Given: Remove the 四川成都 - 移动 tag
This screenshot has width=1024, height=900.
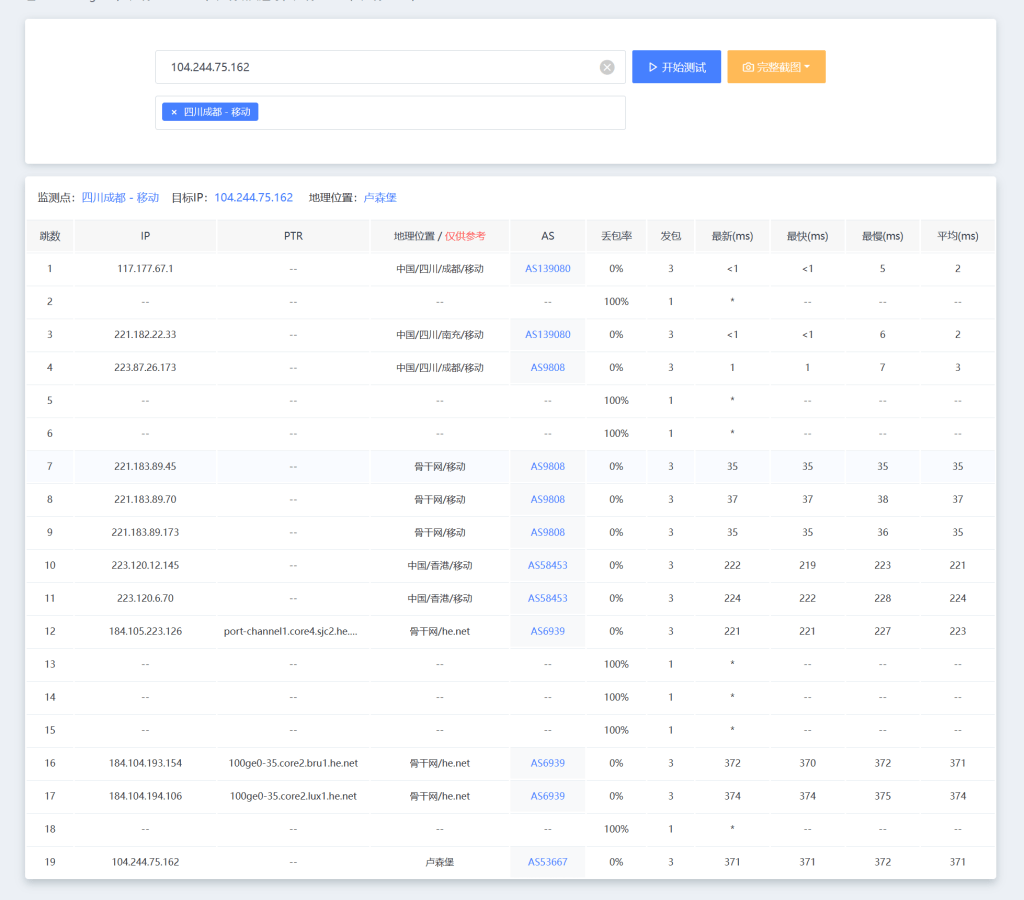Looking at the screenshot, I should tap(174, 112).
